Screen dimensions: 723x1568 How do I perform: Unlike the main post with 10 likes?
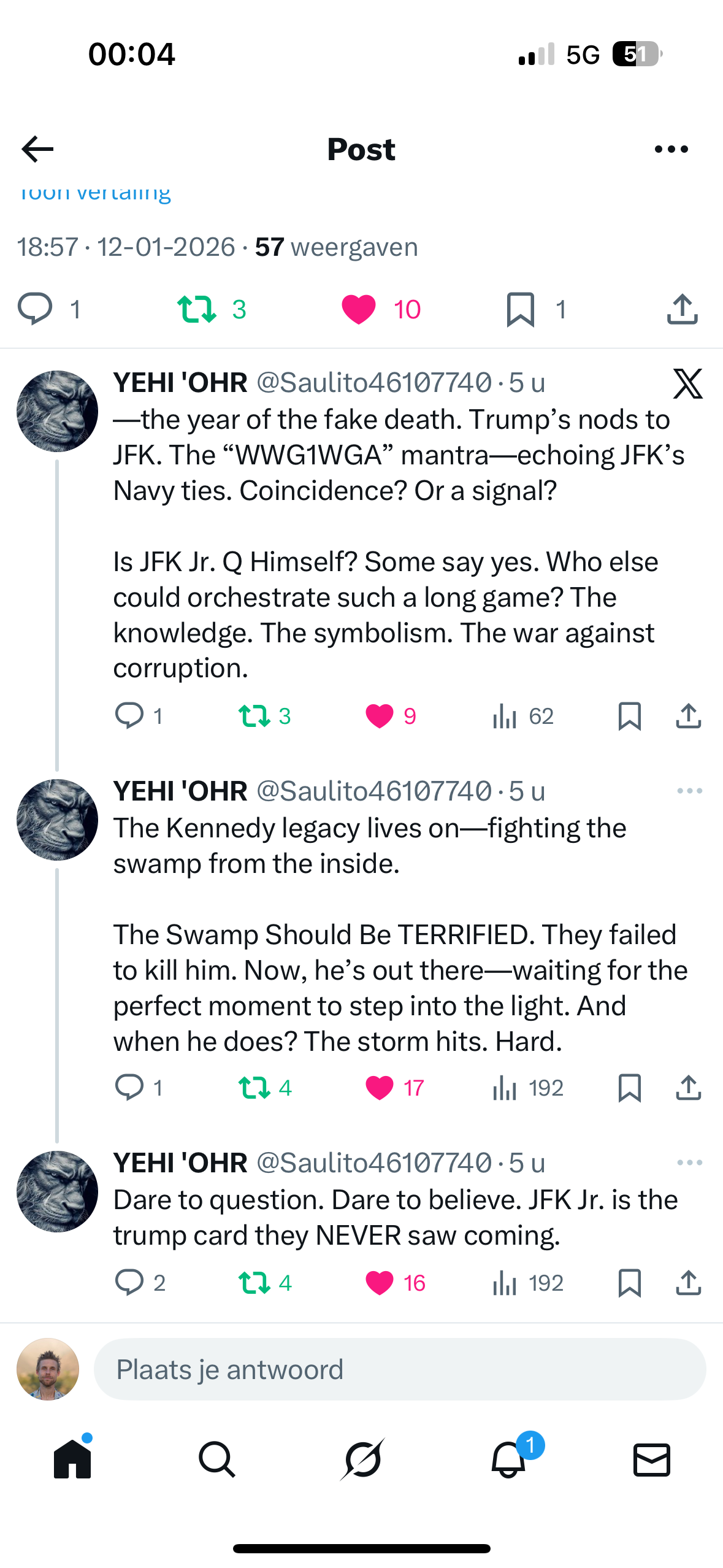tap(359, 309)
